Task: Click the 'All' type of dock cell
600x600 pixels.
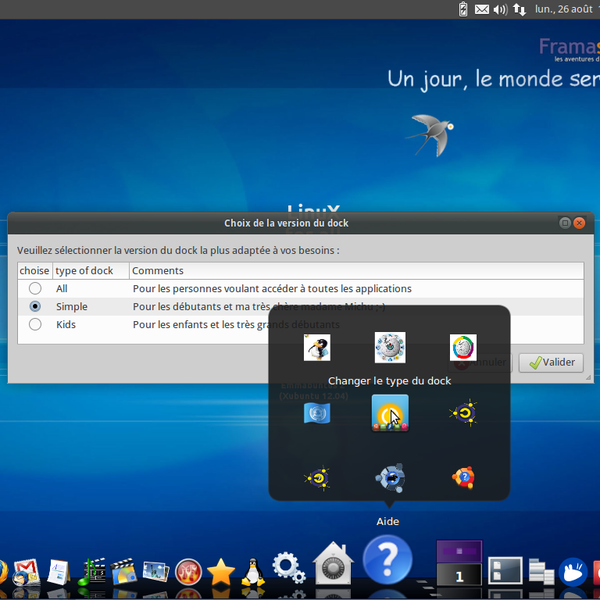Action: [62, 289]
